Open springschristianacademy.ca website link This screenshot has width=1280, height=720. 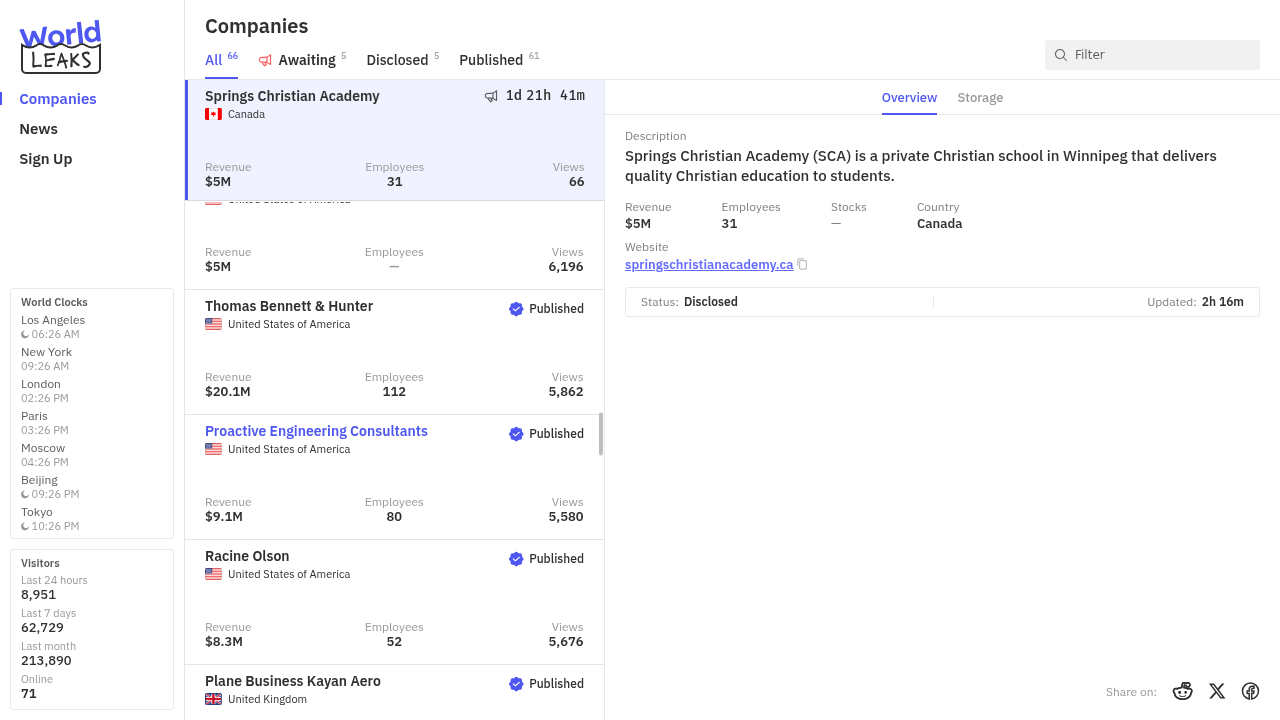pos(709,265)
